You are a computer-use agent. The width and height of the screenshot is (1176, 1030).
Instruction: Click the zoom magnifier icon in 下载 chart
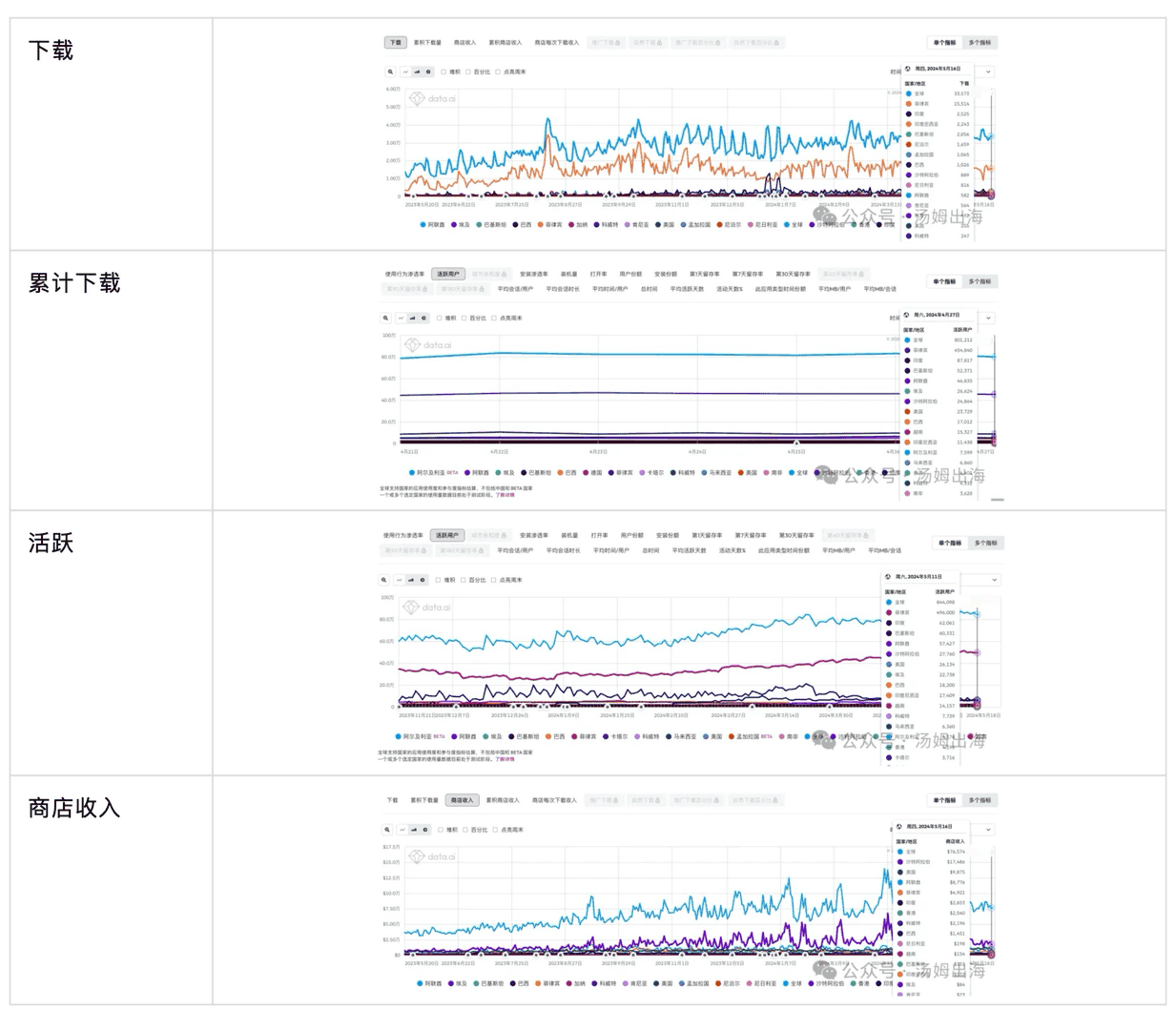pos(390,72)
